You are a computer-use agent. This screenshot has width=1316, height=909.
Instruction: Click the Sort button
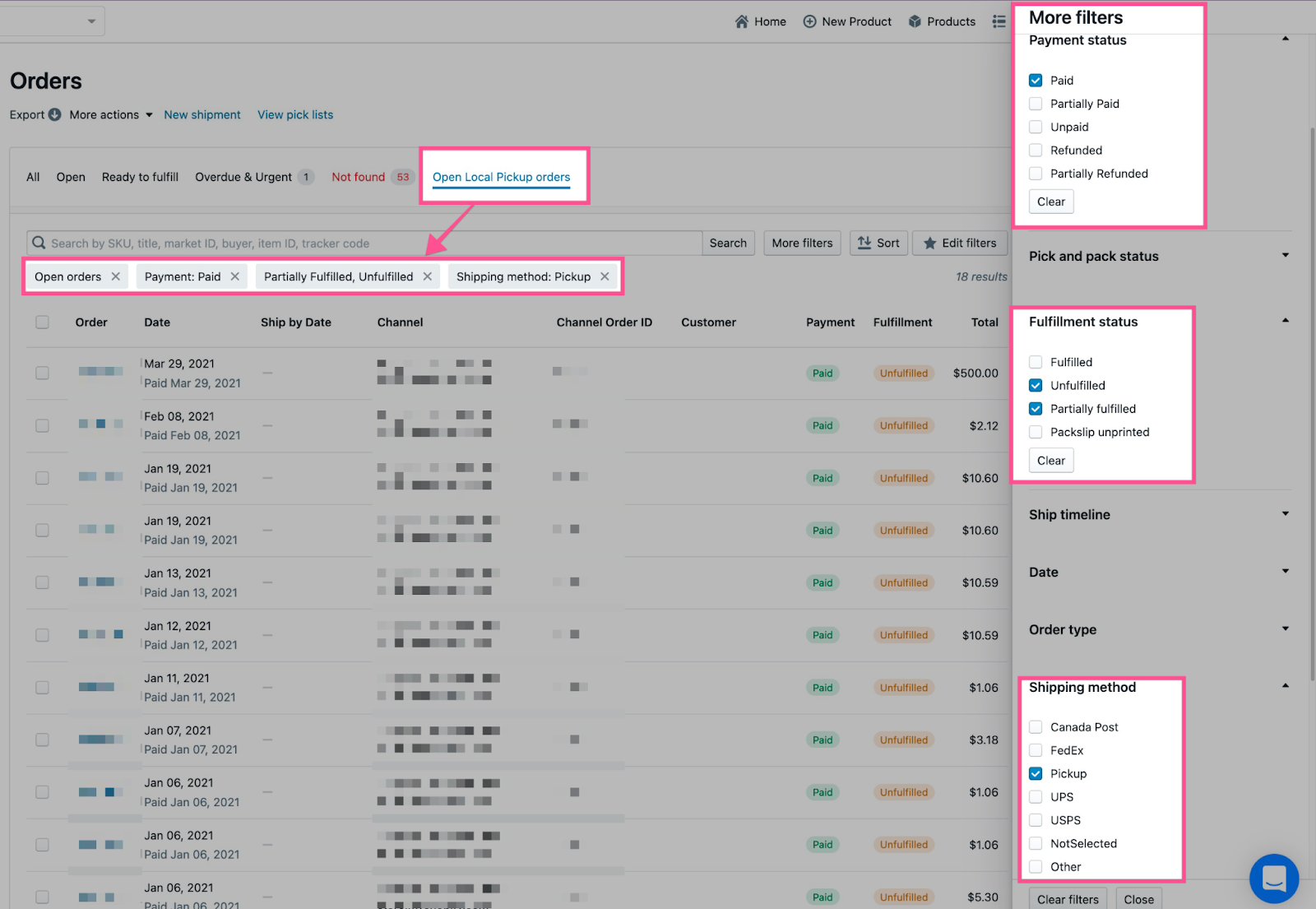pos(878,243)
